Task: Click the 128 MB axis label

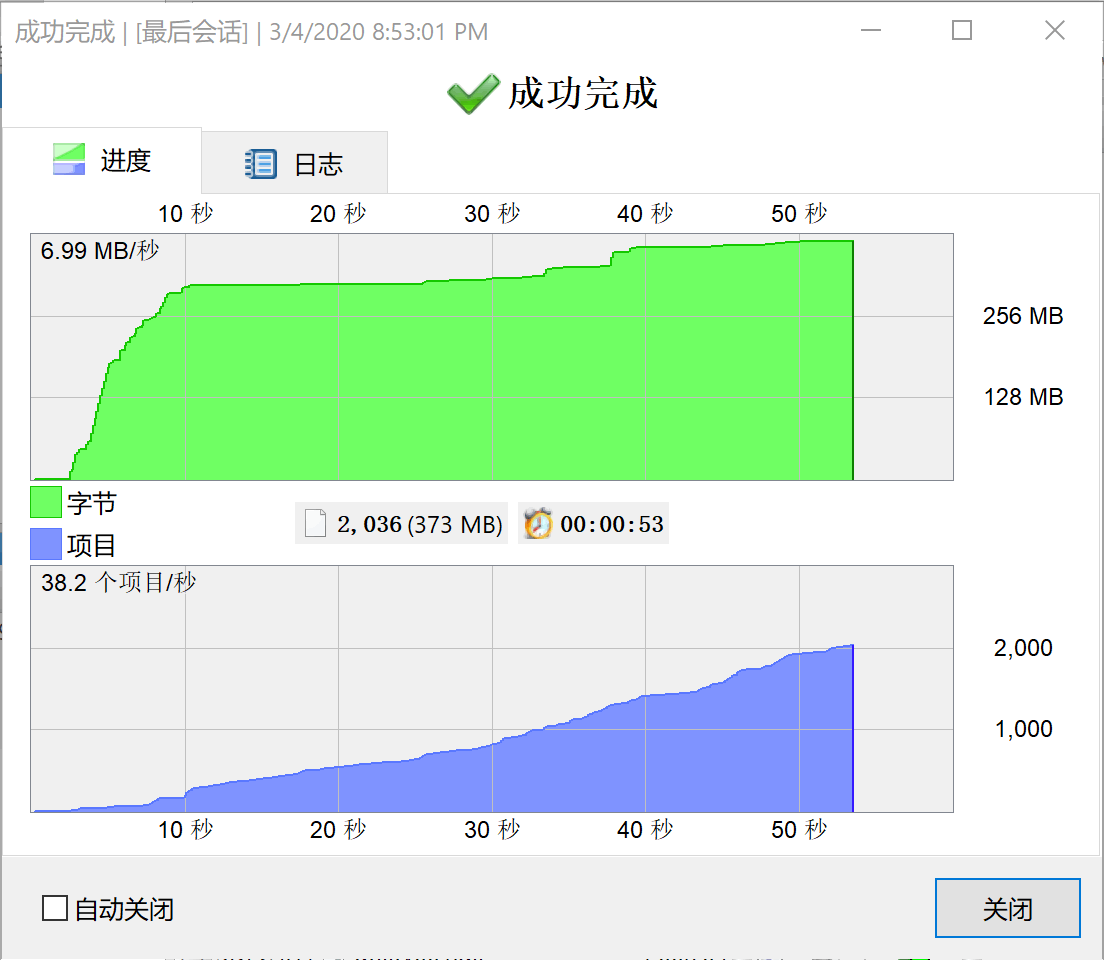Action: pos(1023,397)
